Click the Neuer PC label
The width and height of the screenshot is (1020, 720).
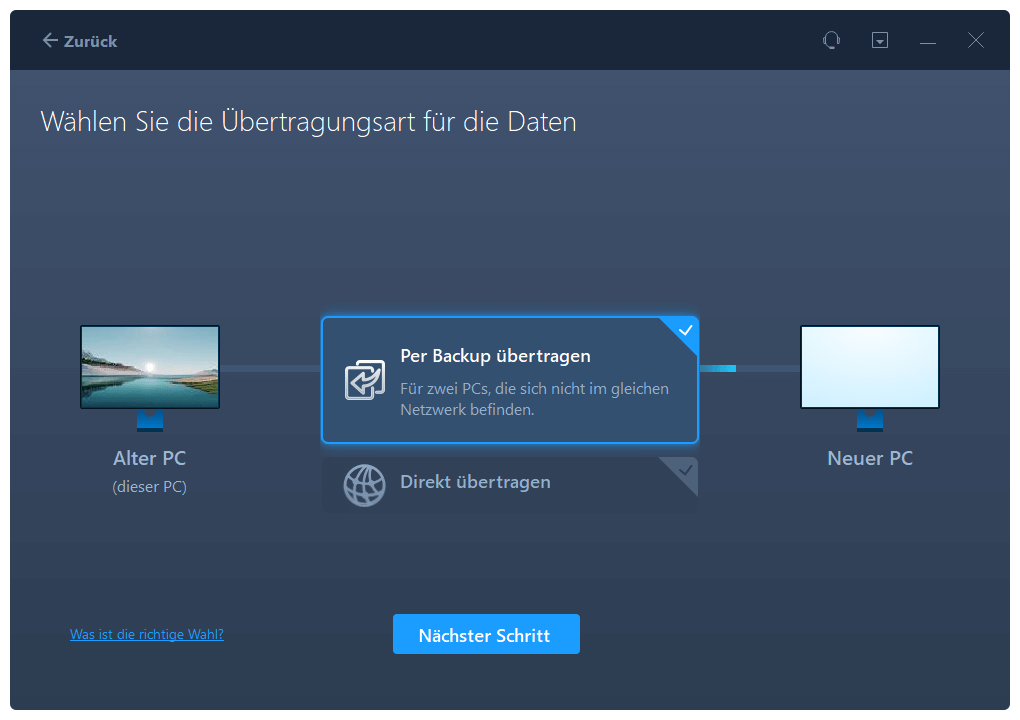coord(870,459)
